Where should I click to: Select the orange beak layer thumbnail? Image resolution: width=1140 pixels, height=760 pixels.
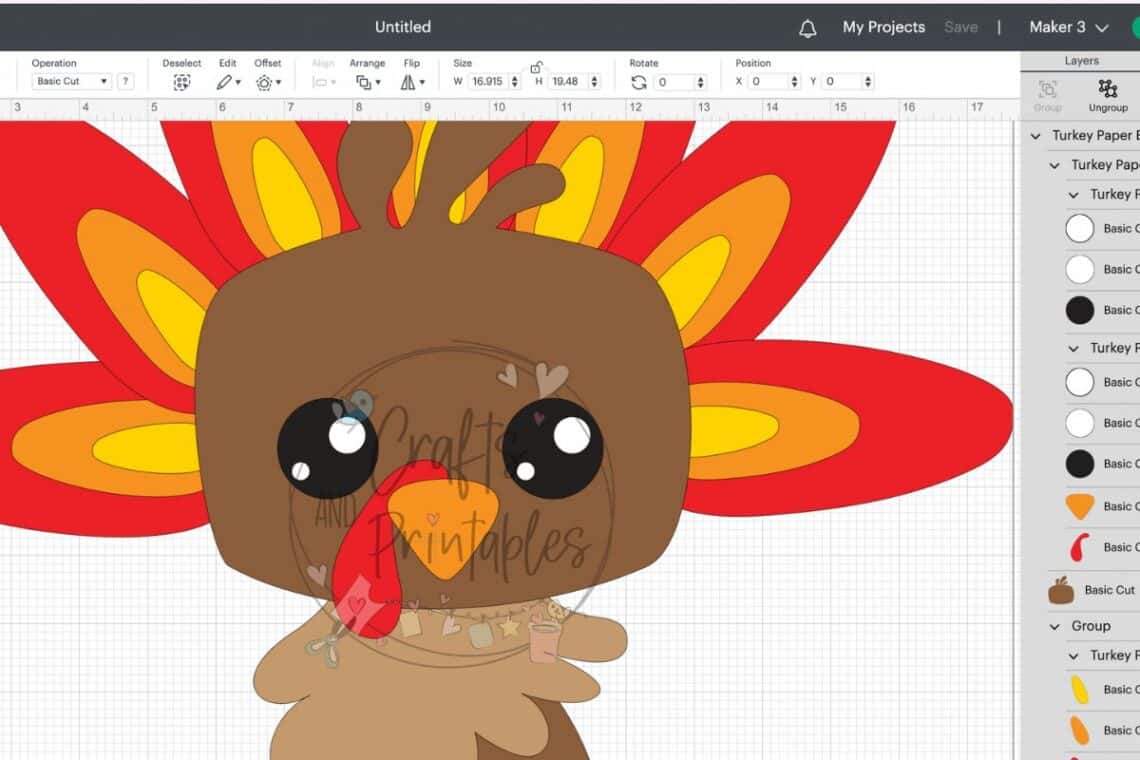click(1080, 506)
